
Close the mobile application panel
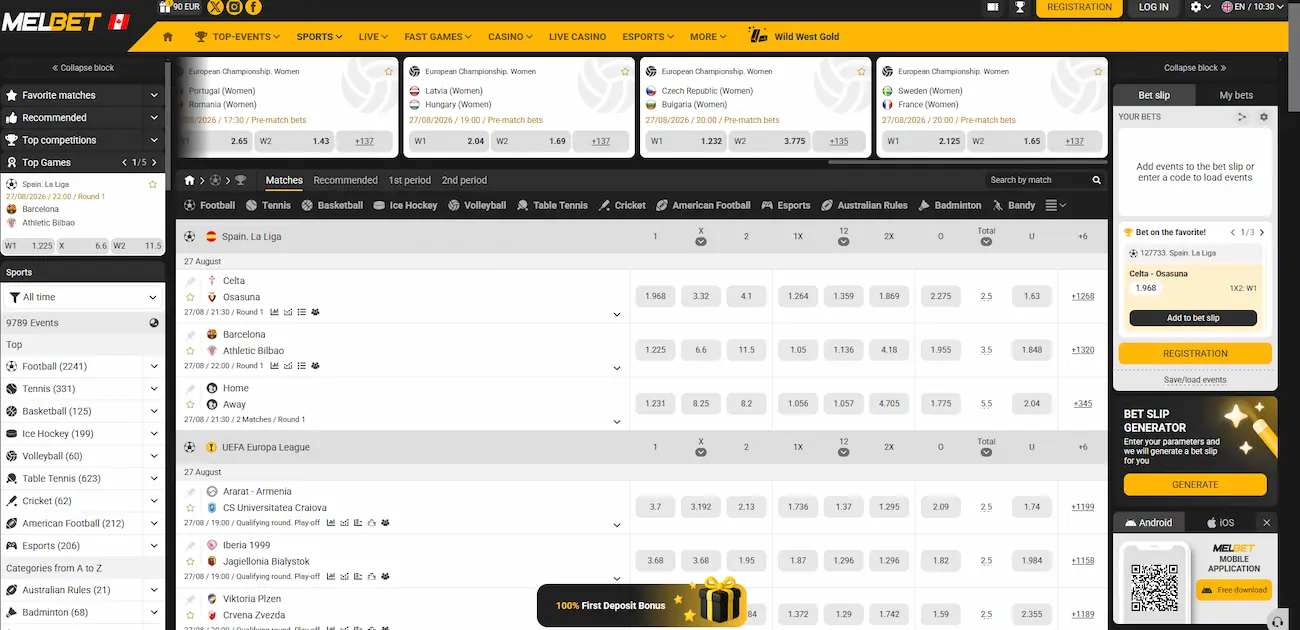coord(1266,523)
